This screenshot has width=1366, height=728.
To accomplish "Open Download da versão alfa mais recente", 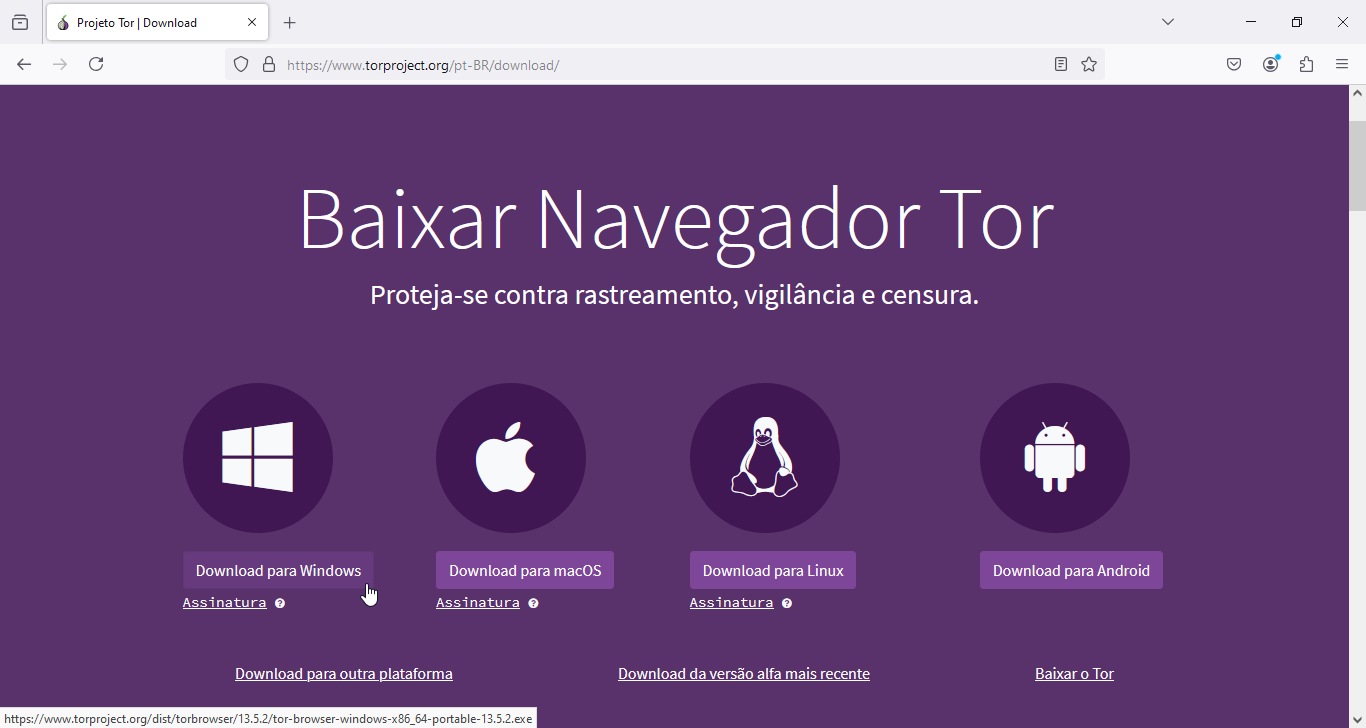I will pos(744,674).
